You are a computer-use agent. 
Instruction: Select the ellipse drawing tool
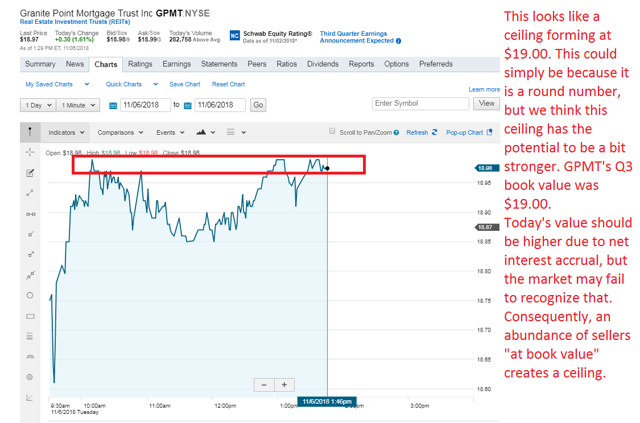[x=30, y=295]
